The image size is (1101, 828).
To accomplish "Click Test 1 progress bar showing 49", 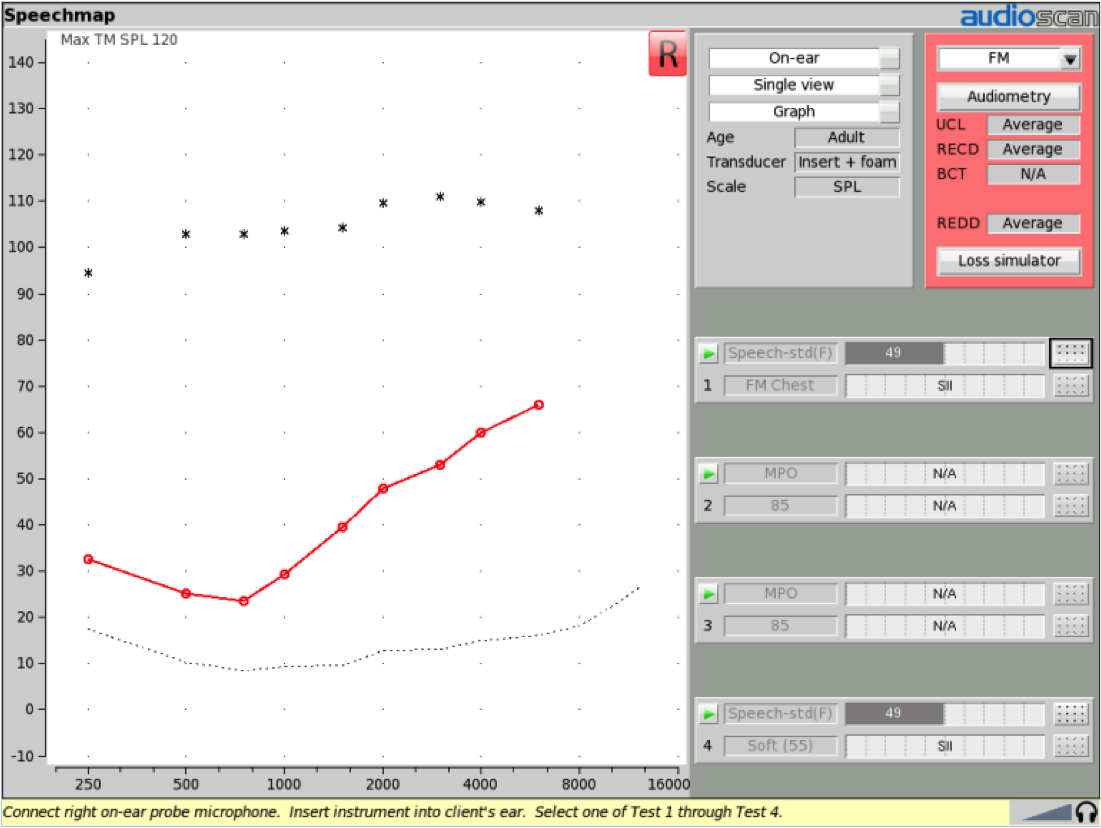I will [945, 353].
